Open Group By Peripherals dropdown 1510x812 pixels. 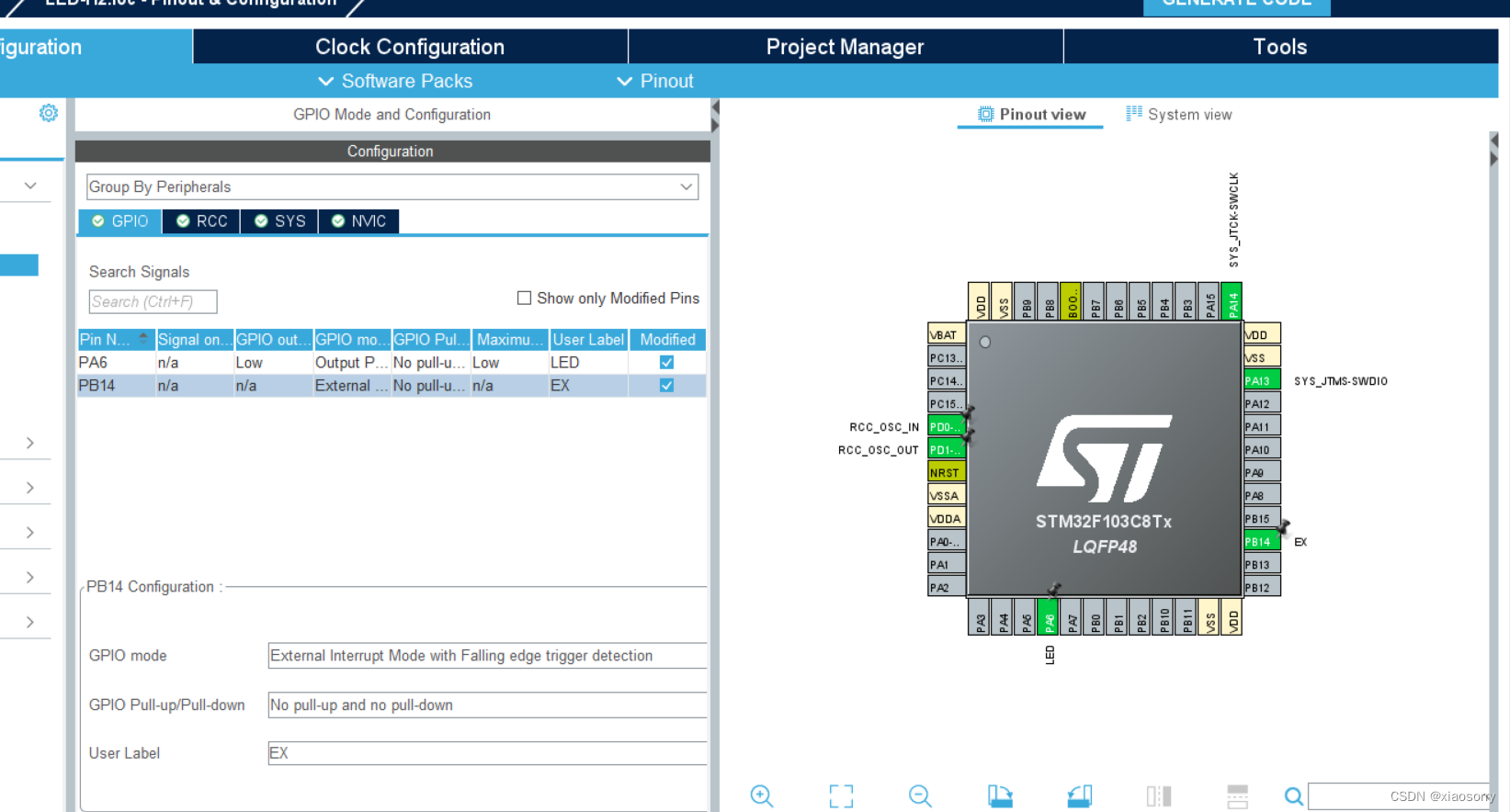(x=392, y=186)
